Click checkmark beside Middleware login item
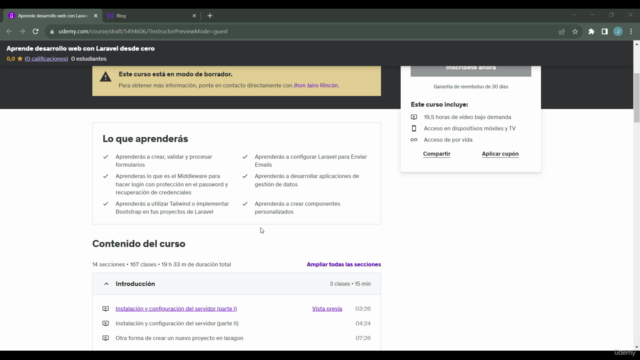This screenshot has height=360, width=640. pyautogui.click(x=106, y=176)
